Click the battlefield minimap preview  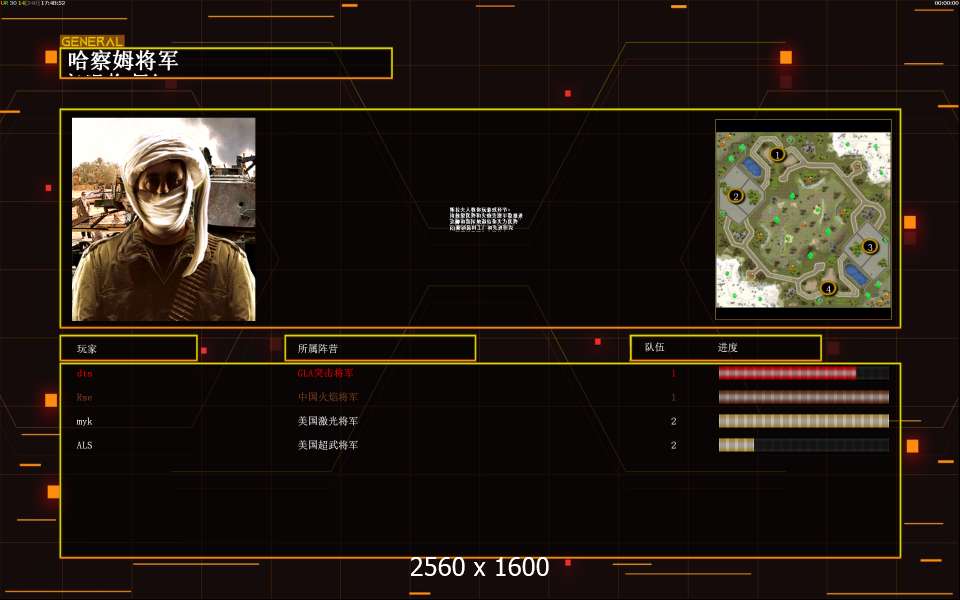[803, 220]
